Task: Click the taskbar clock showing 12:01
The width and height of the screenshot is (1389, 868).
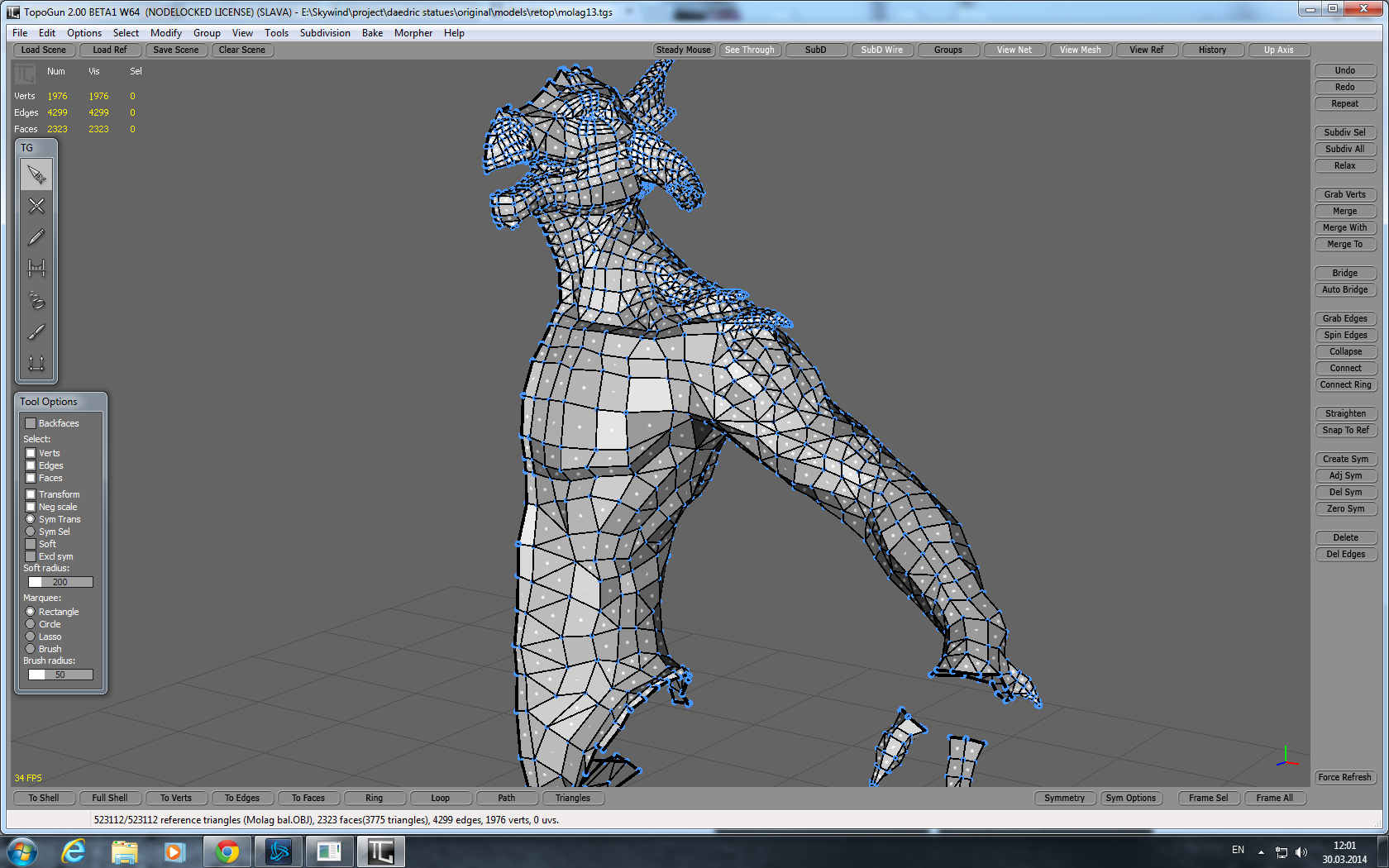Action: 1345,846
